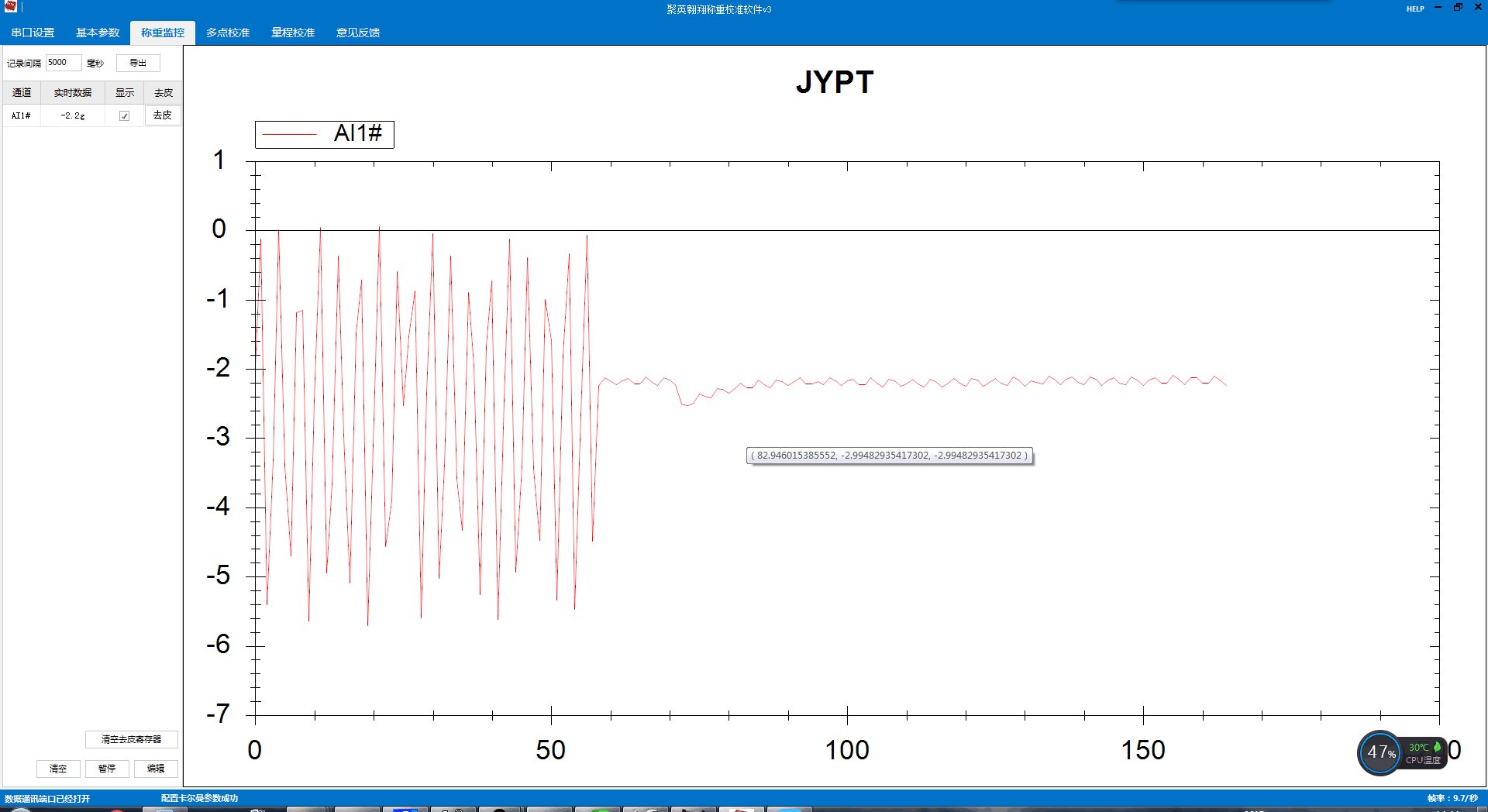This screenshot has width=1488, height=812.
Task: Pause recording with the 暂停 button
Action: pyautogui.click(x=107, y=769)
